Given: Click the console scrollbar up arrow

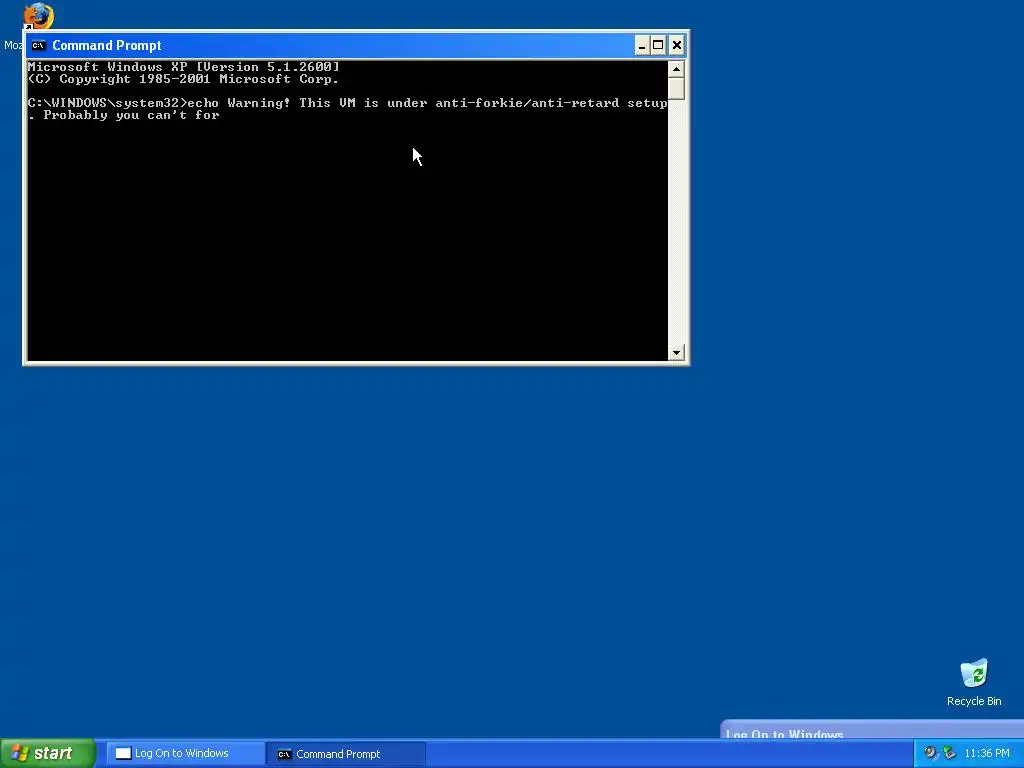Looking at the screenshot, I should click(676, 69).
